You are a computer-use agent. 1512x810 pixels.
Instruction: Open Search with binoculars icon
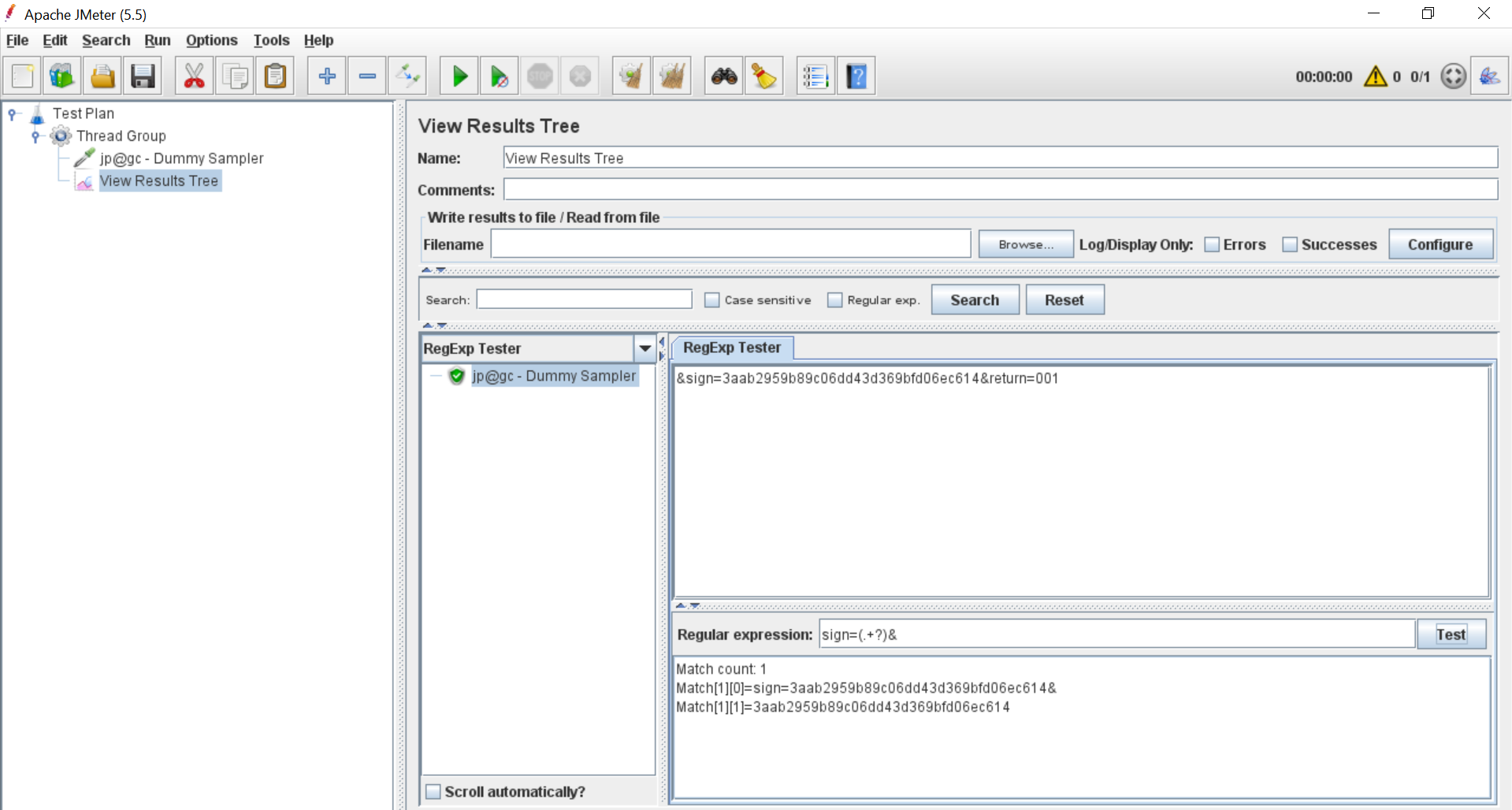724,76
